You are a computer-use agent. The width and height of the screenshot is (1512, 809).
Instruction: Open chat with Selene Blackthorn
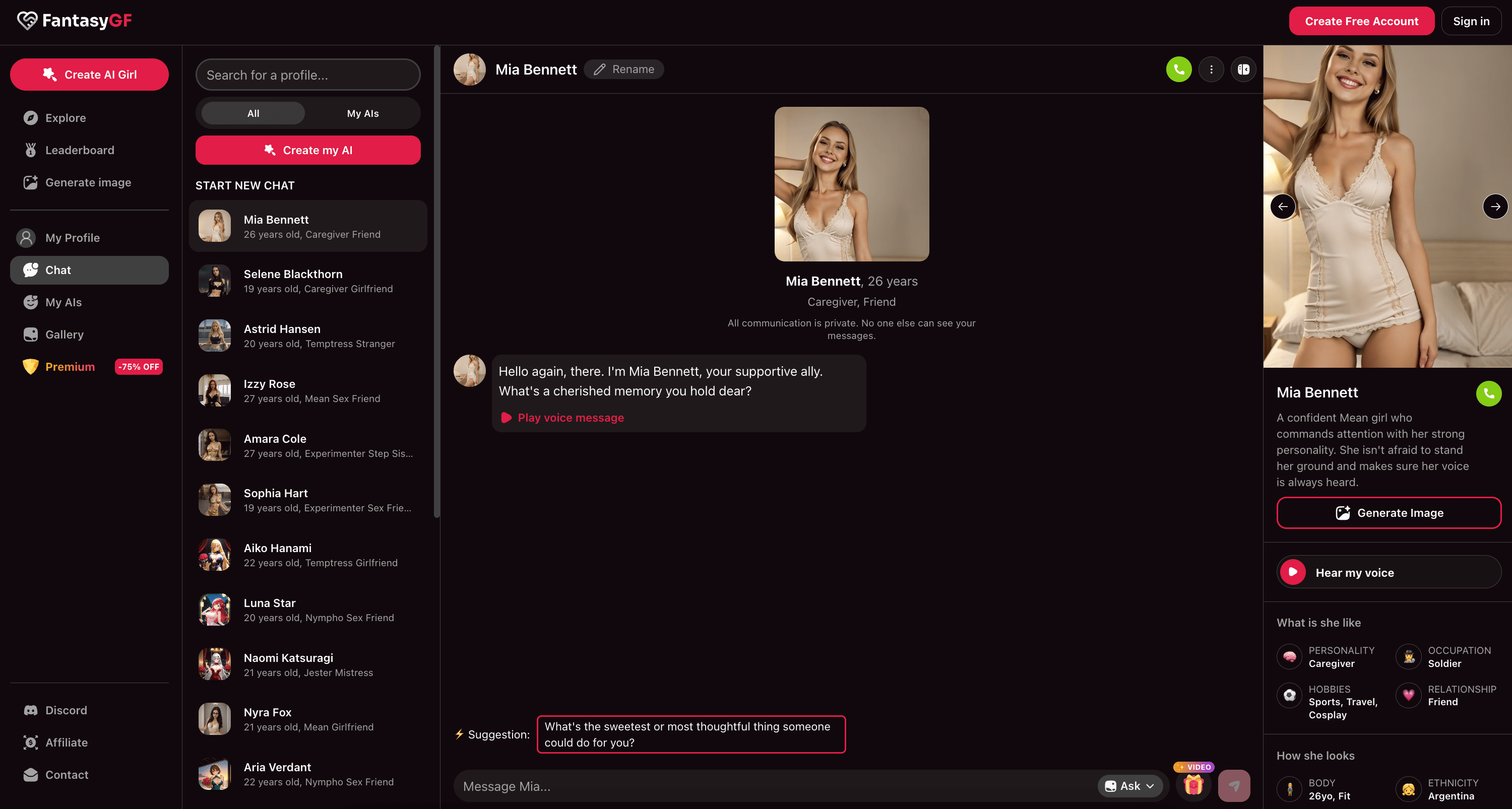point(308,281)
